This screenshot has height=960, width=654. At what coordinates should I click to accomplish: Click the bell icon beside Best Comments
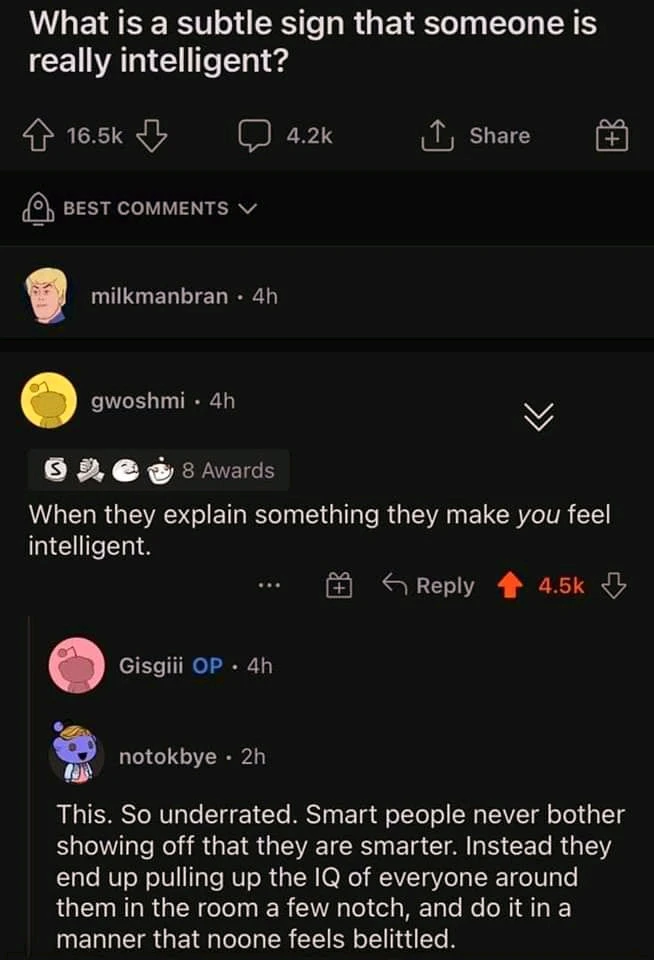(x=40, y=208)
